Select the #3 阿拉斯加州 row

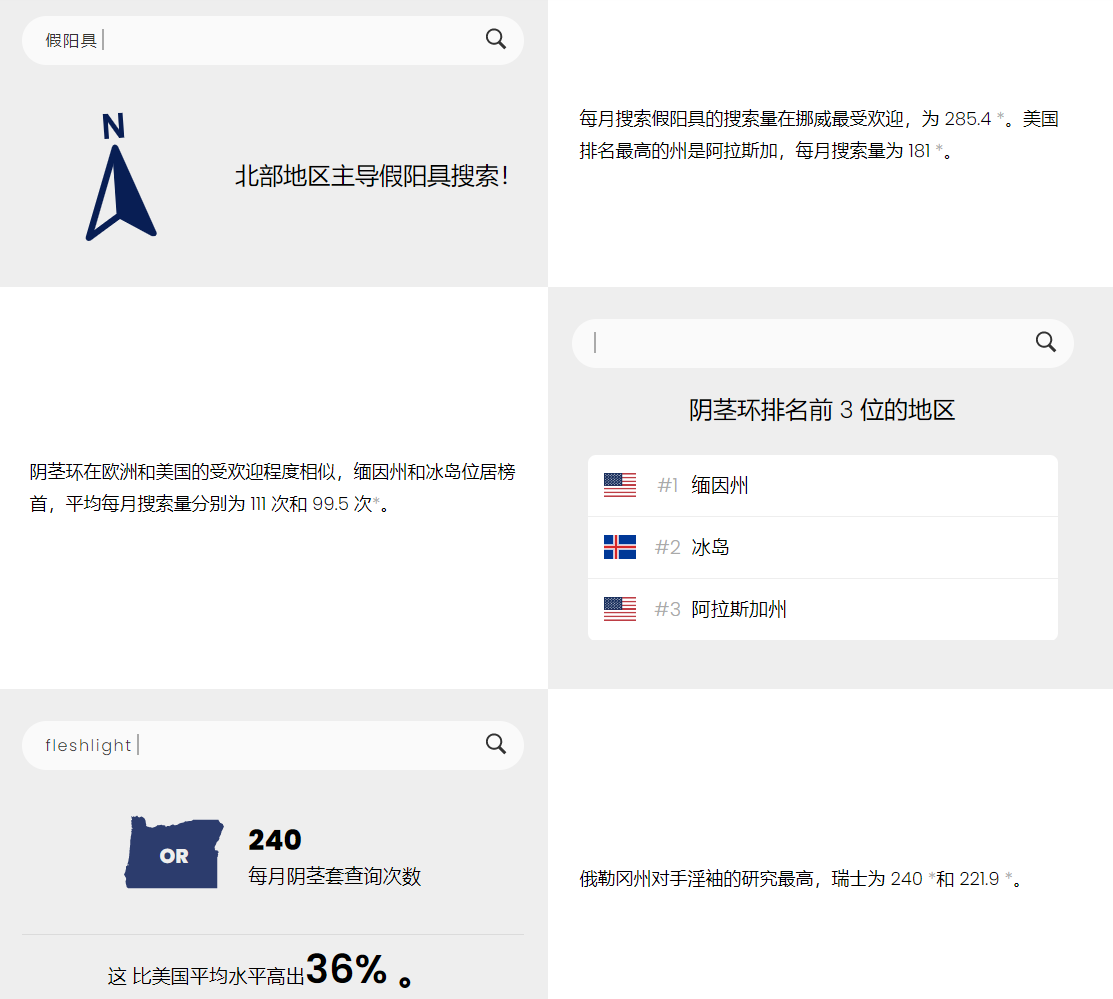pos(823,609)
